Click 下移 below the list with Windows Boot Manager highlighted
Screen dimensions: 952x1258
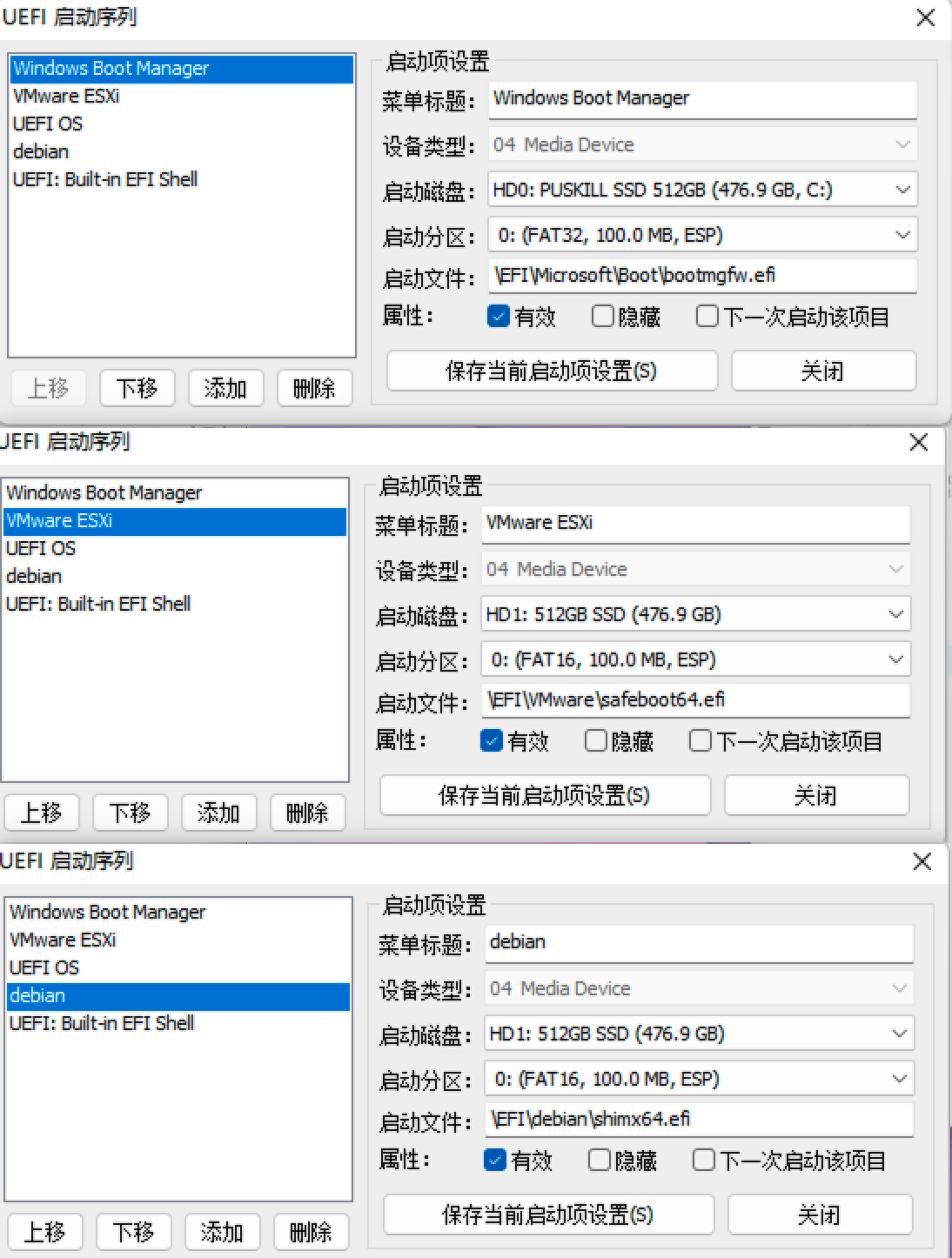click(x=137, y=388)
